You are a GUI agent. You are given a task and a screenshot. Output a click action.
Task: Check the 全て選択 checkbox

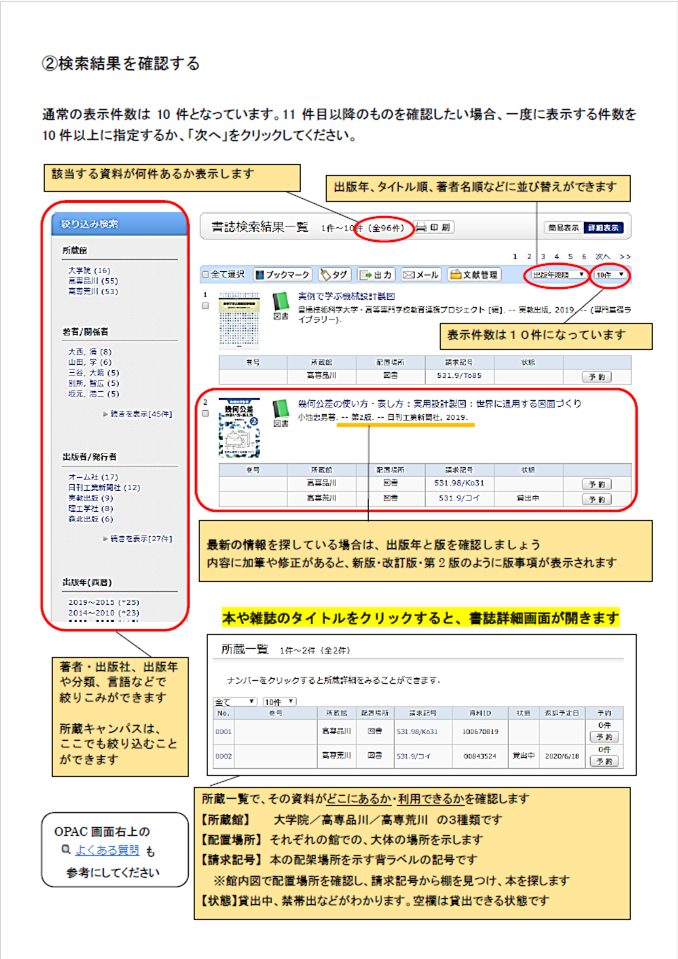[x=206, y=274]
